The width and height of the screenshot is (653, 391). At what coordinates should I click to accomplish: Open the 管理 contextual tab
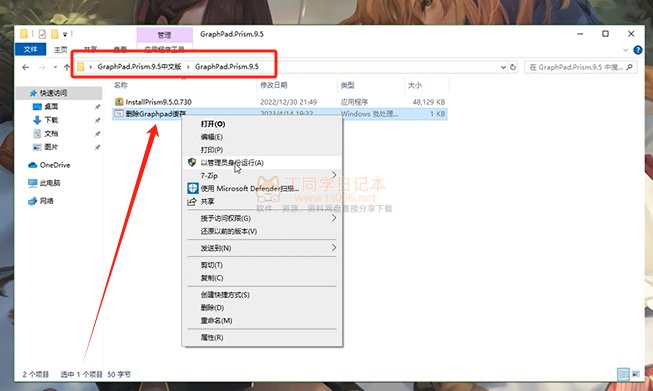point(164,35)
